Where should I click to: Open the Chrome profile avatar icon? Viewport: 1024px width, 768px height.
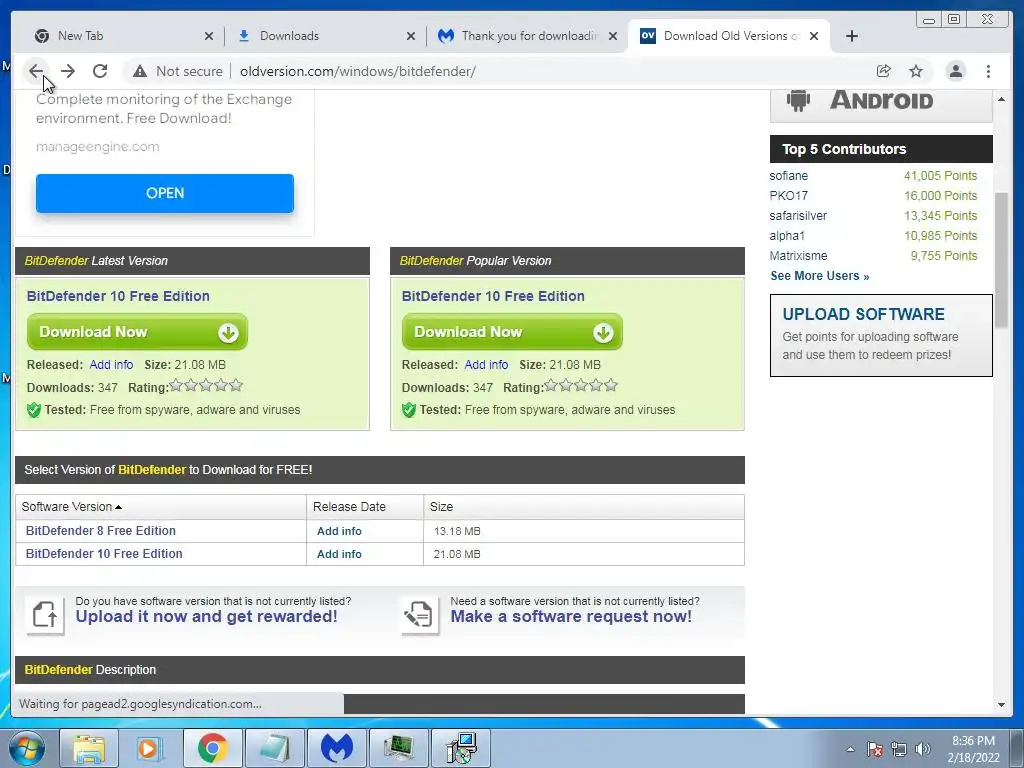[x=955, y=71]
